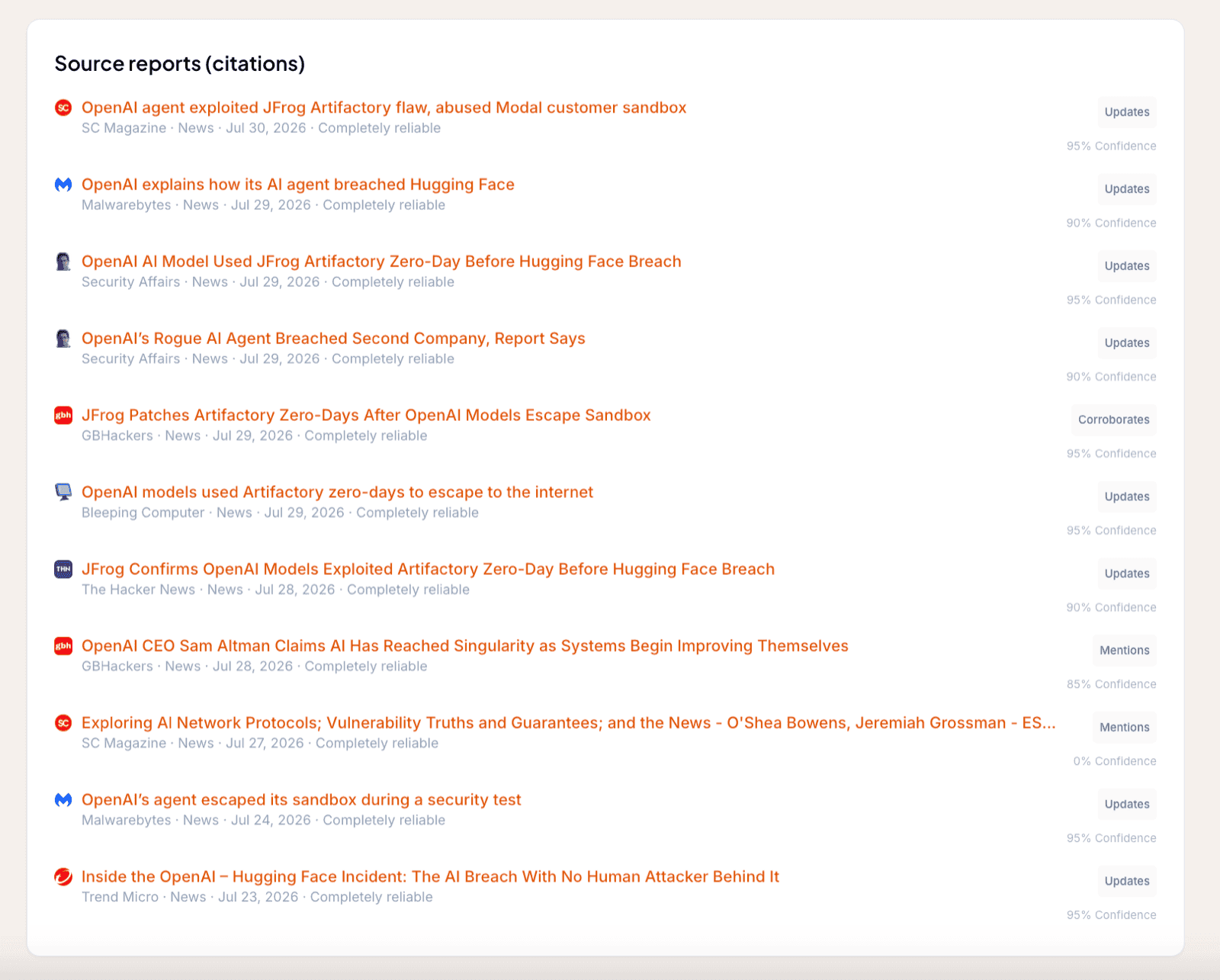Click the Updates tag on the Trend Micro report

(1127, 882)
